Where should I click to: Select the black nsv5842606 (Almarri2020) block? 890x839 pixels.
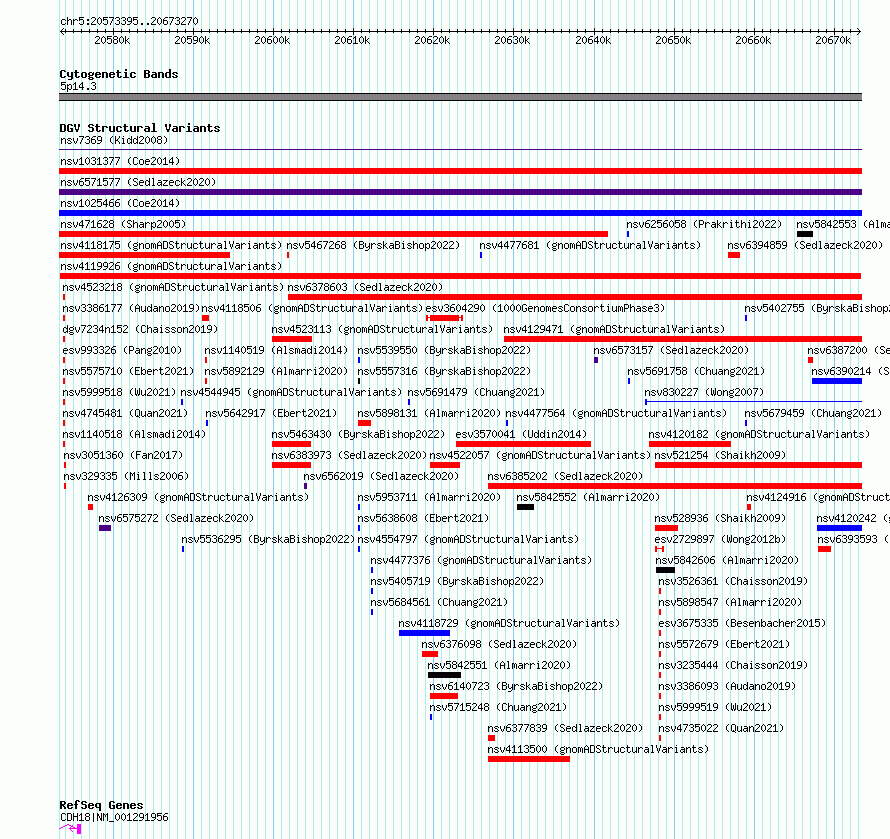[x=665, y=570]
